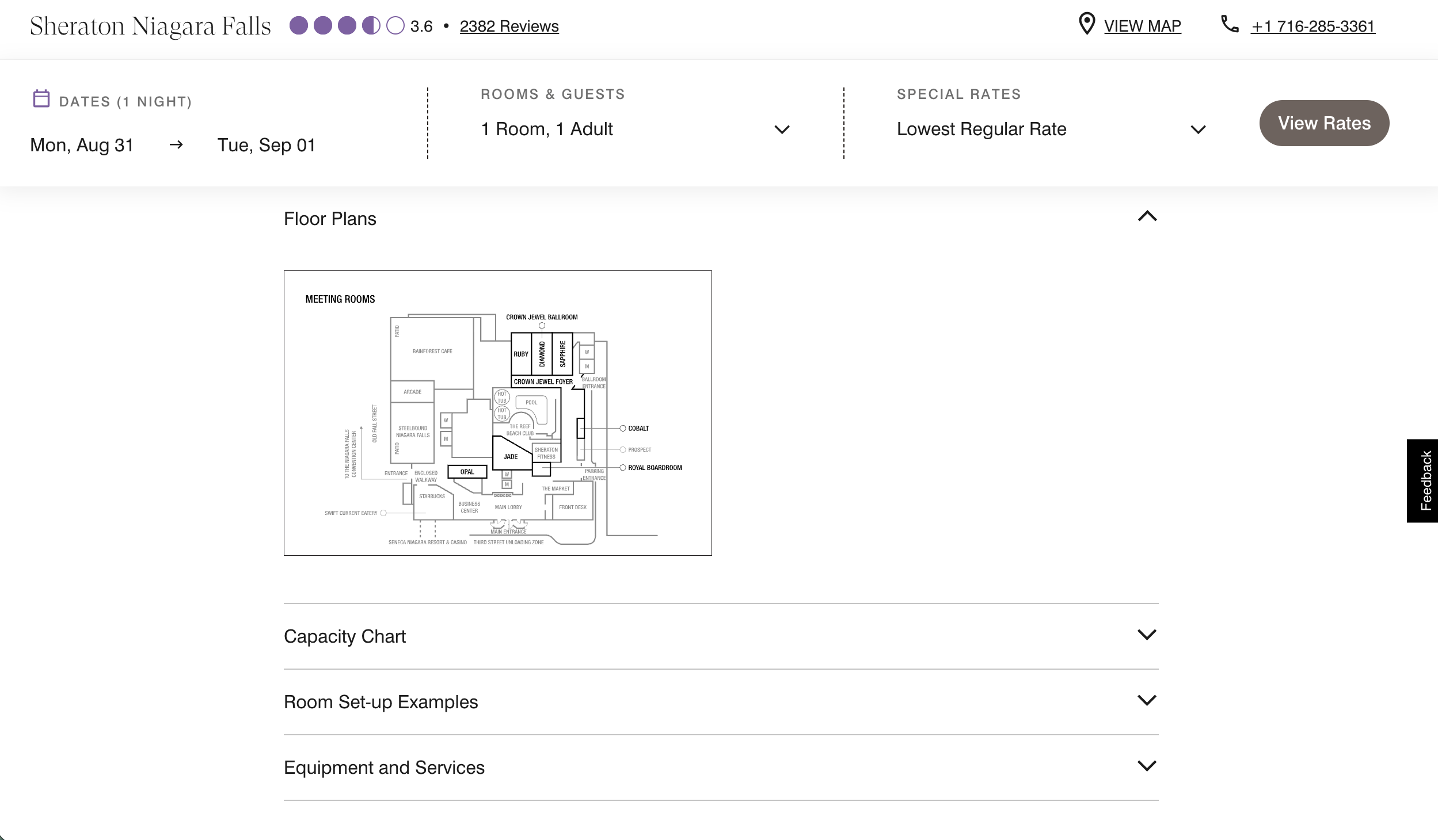Open the 2382 Reviews link

(x=509, y=26)
